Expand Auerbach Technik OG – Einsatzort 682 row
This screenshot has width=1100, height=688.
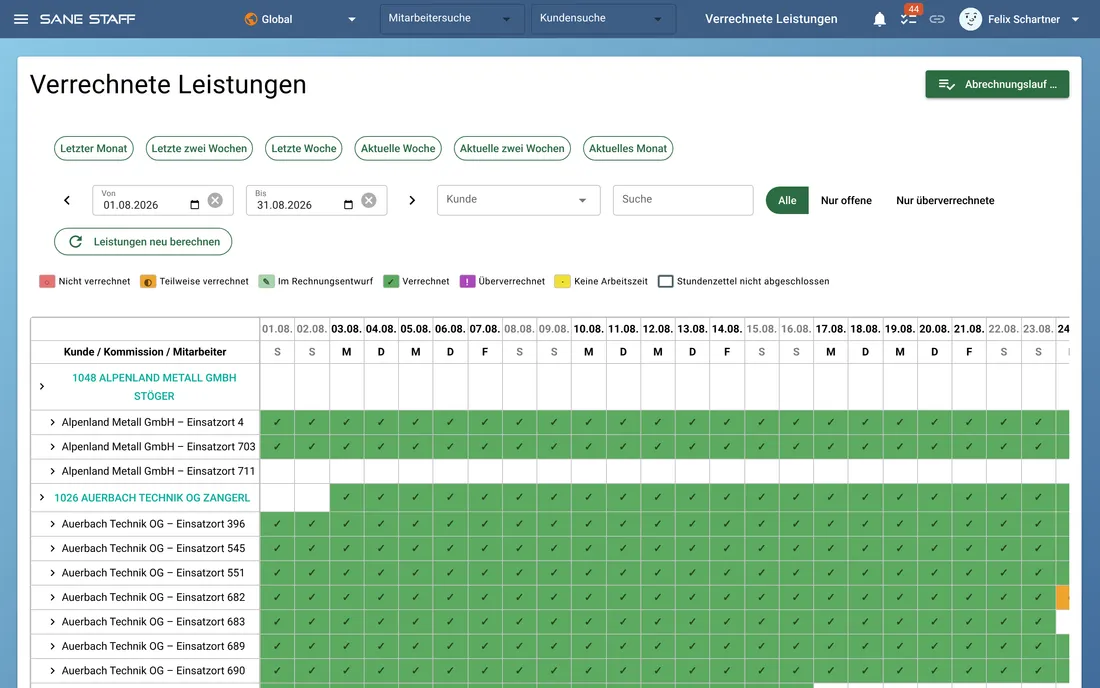pyautogui.click(x=52, y=598)
